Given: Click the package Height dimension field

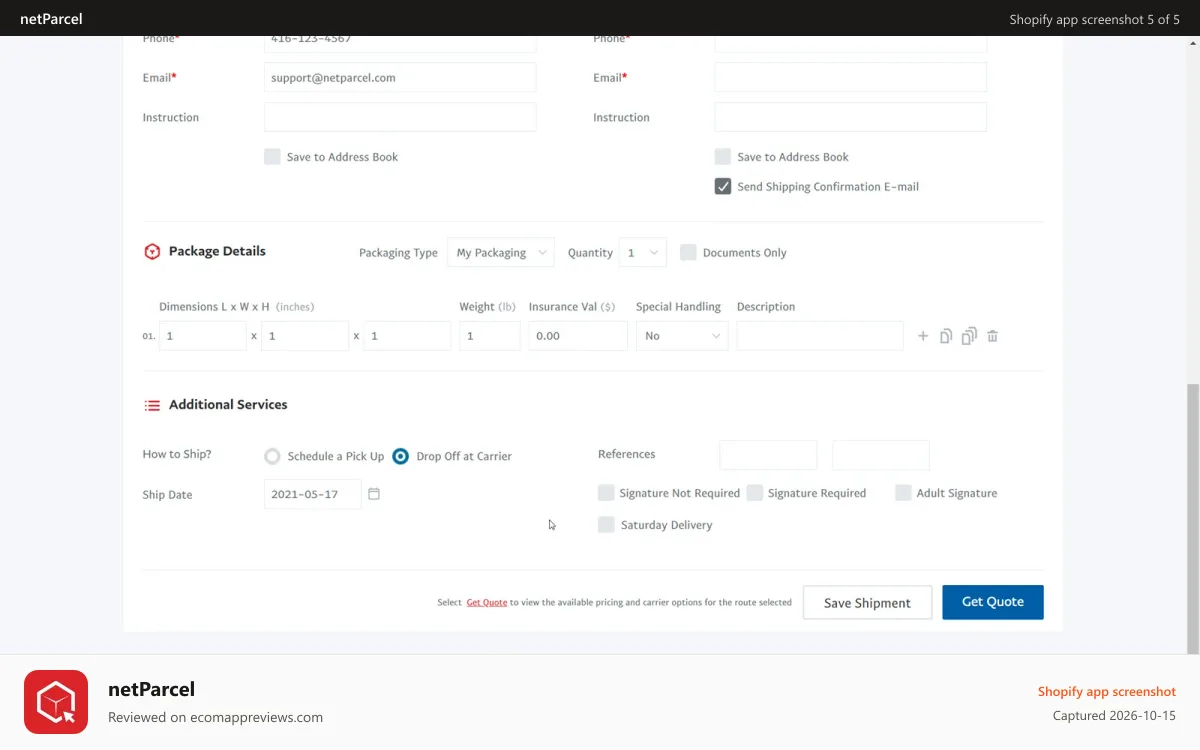Looking at the screenshot, I should click(x=408, y=336).
